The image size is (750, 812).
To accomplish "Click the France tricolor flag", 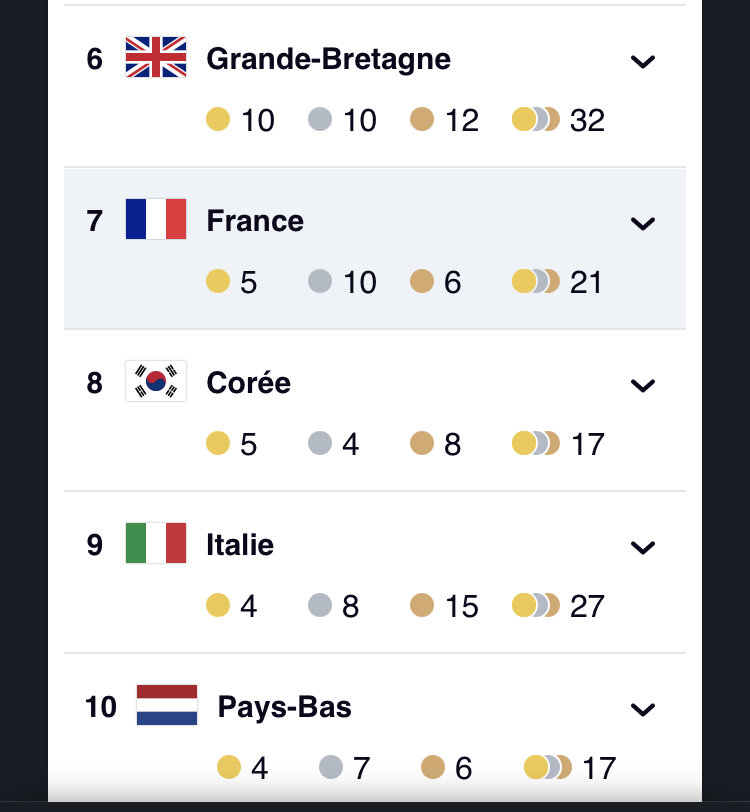I will tap(156, 219).
